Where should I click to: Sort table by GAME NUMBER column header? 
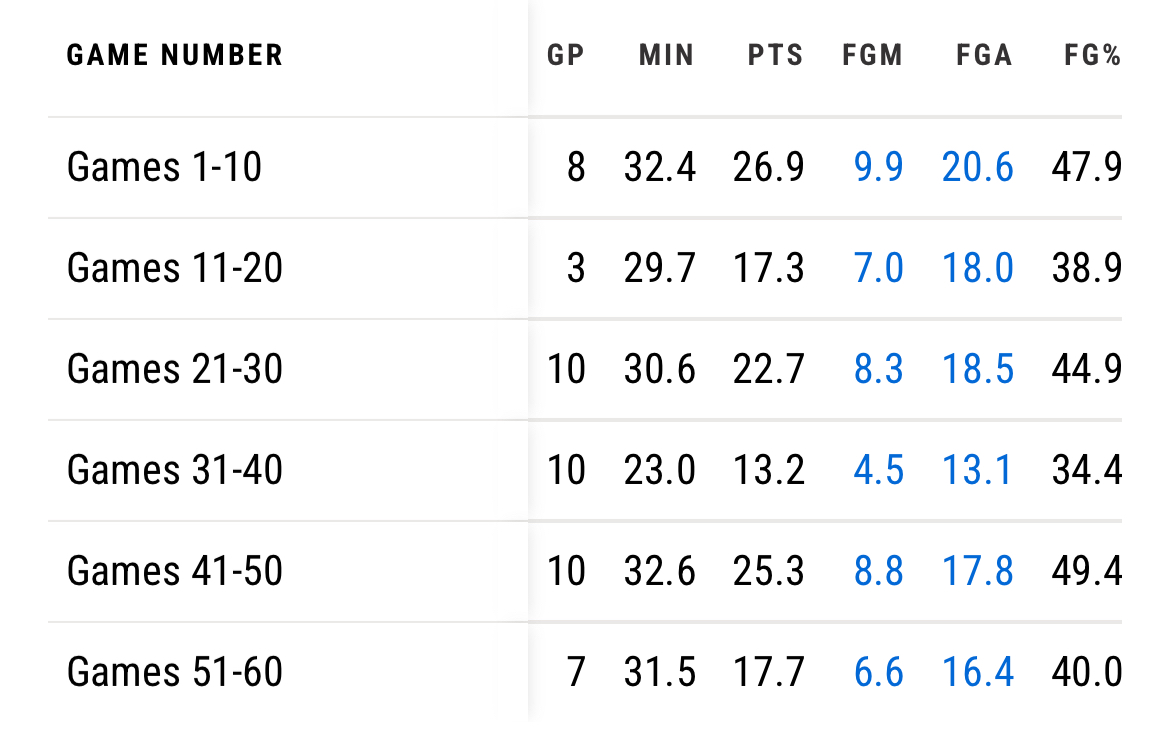coord(175,55)
